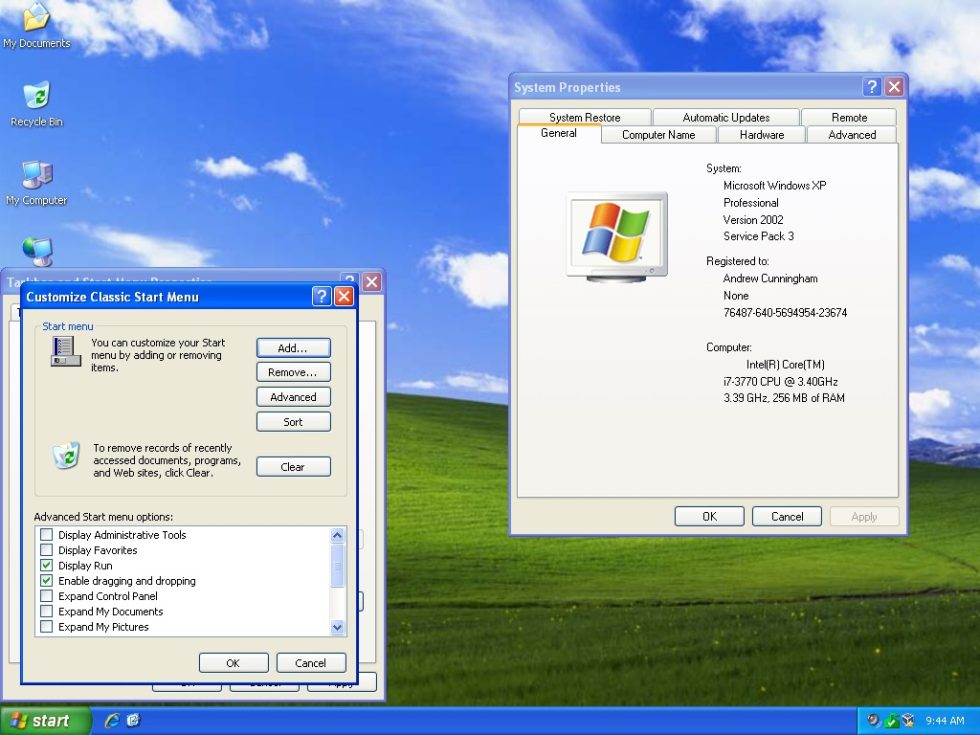Open Internet Explorer from the quick launch bar
980x735 pixels.
[111, 720]
